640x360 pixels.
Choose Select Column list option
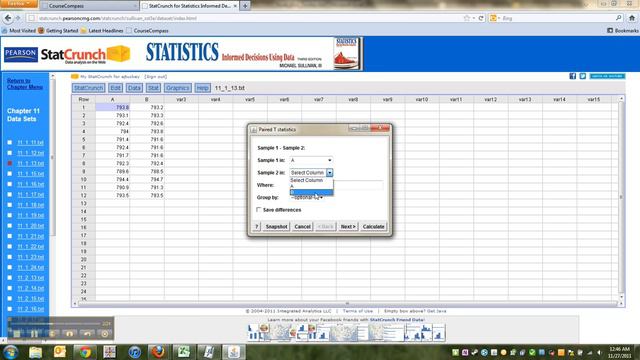pos(311,180)
